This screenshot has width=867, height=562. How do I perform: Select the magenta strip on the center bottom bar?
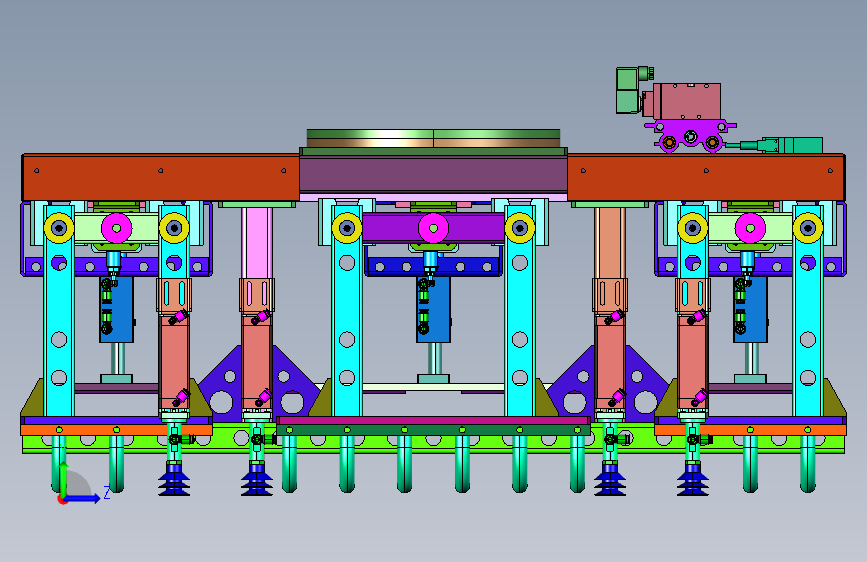coord(434,421)
